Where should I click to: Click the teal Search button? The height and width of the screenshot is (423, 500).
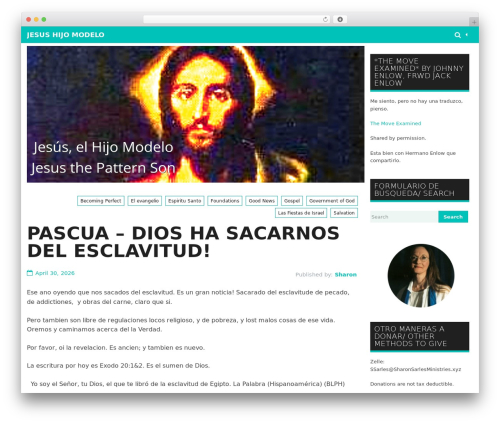coord(453,217)
